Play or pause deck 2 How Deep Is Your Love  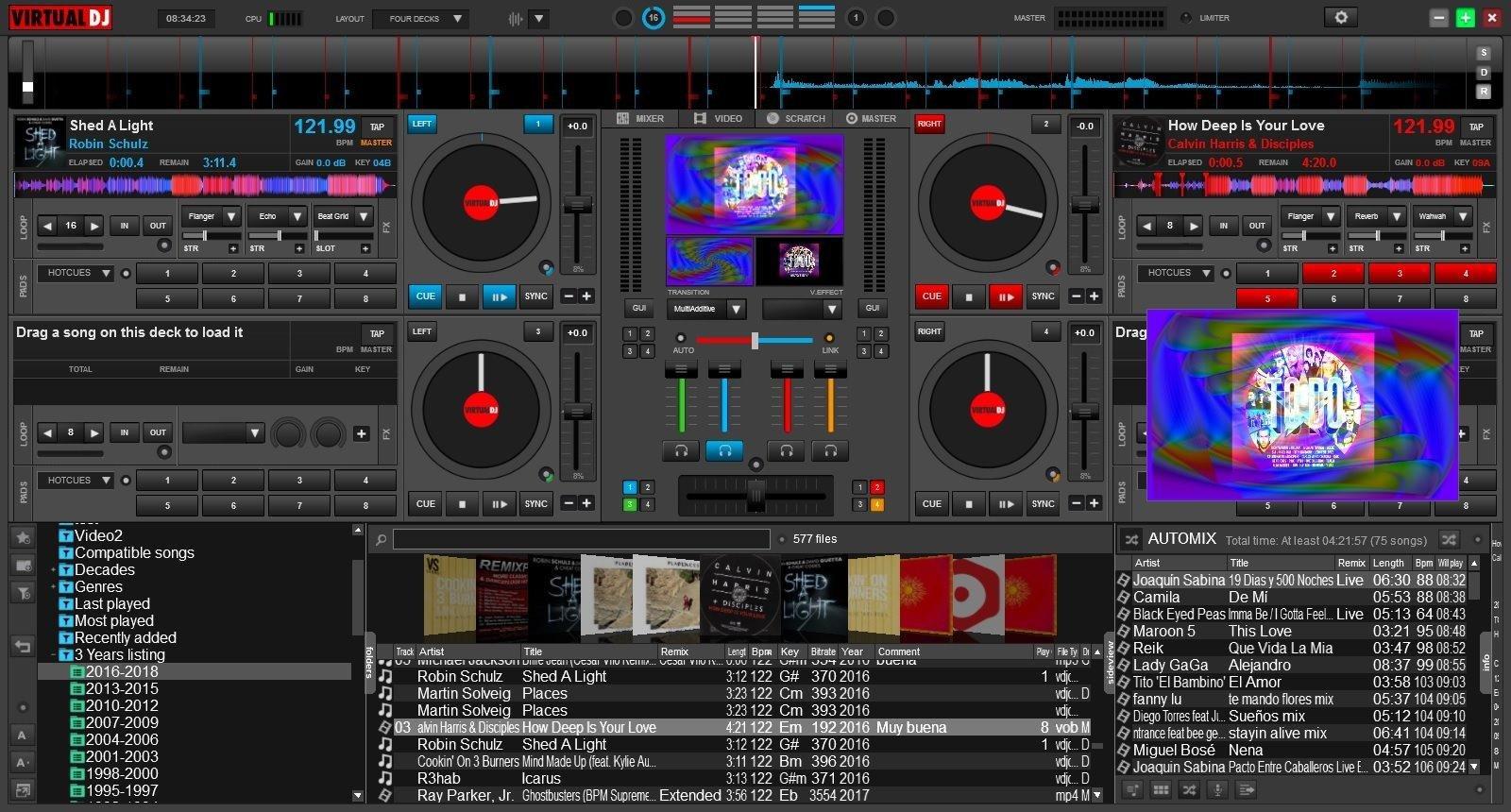click(x=1006, y=296)
